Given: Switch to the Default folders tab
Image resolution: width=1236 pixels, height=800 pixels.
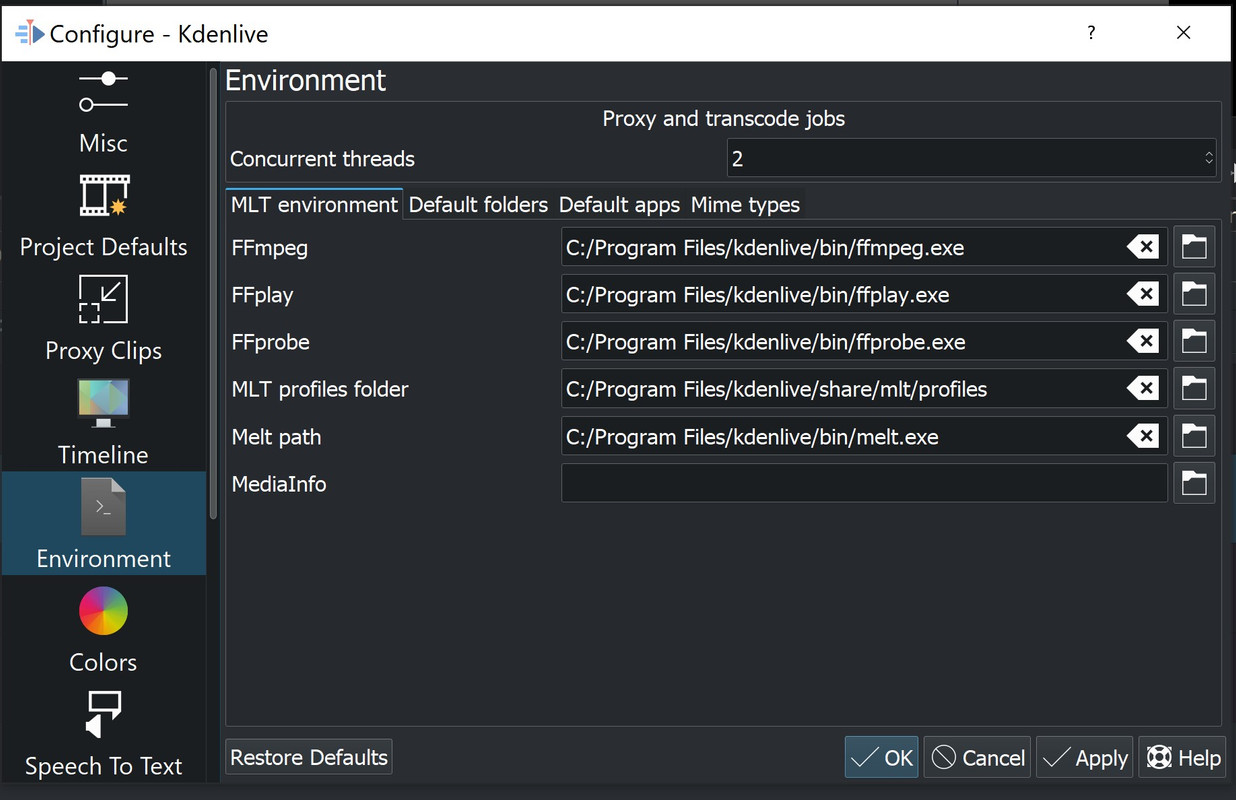Looking at the screenshot, I should point(478,204).
